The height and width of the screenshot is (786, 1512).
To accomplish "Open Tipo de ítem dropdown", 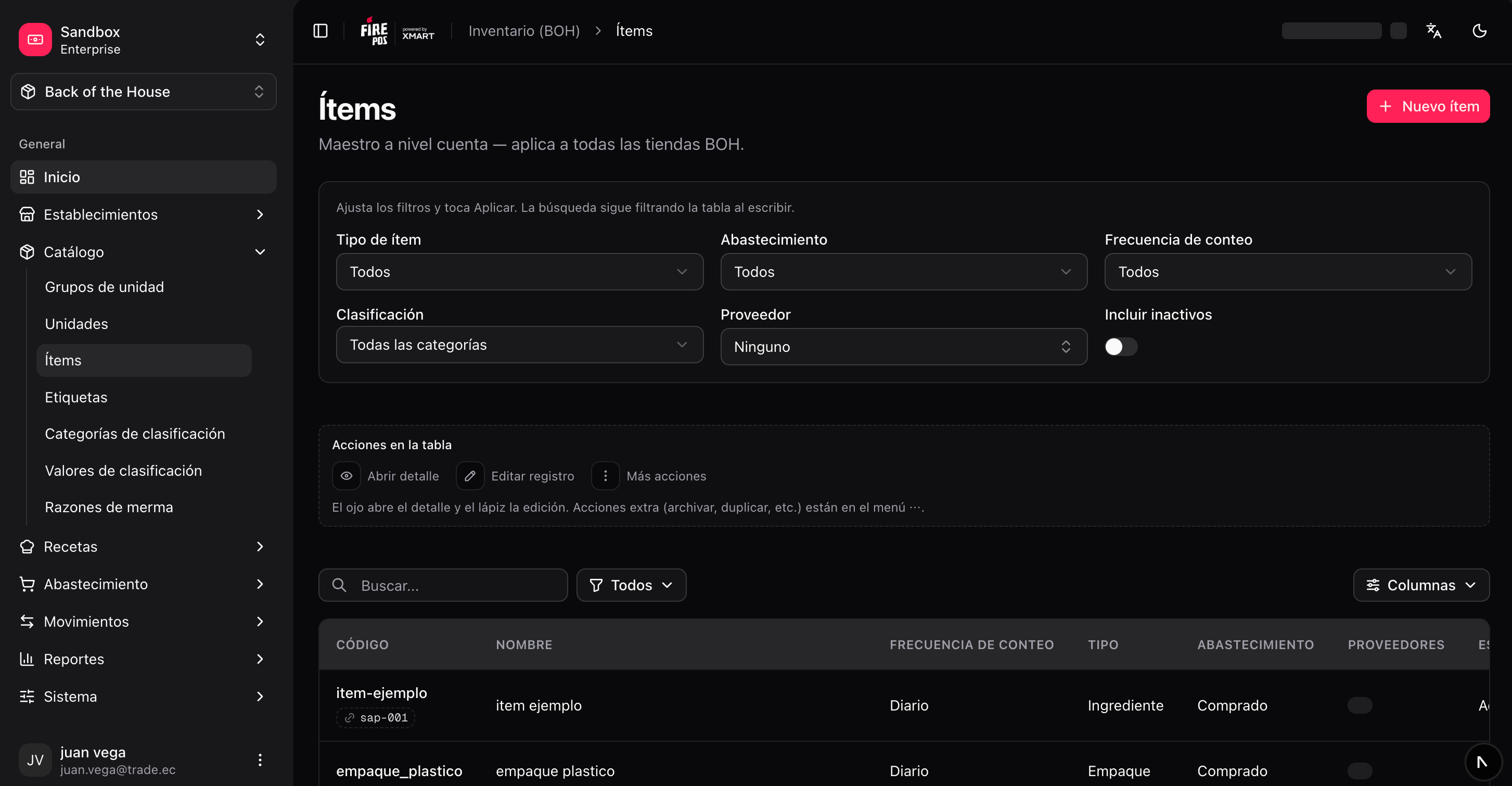I will click(519, 271).
